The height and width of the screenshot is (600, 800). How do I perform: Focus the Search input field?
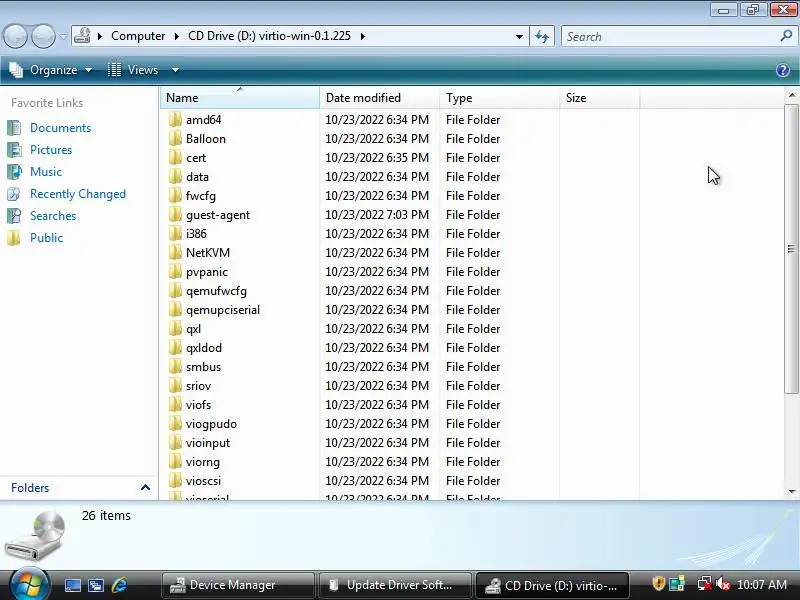(671, 36)
